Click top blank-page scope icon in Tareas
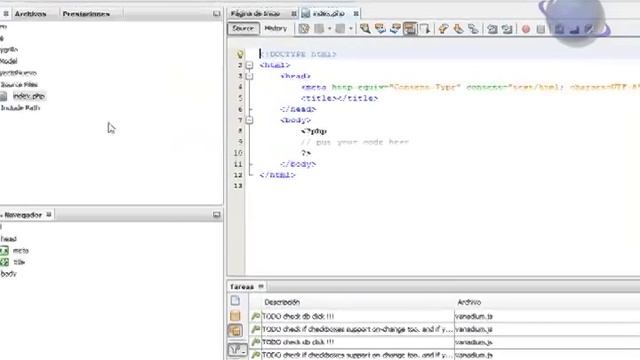The width and height of the screenshot is (640, 360). [235, 301]
